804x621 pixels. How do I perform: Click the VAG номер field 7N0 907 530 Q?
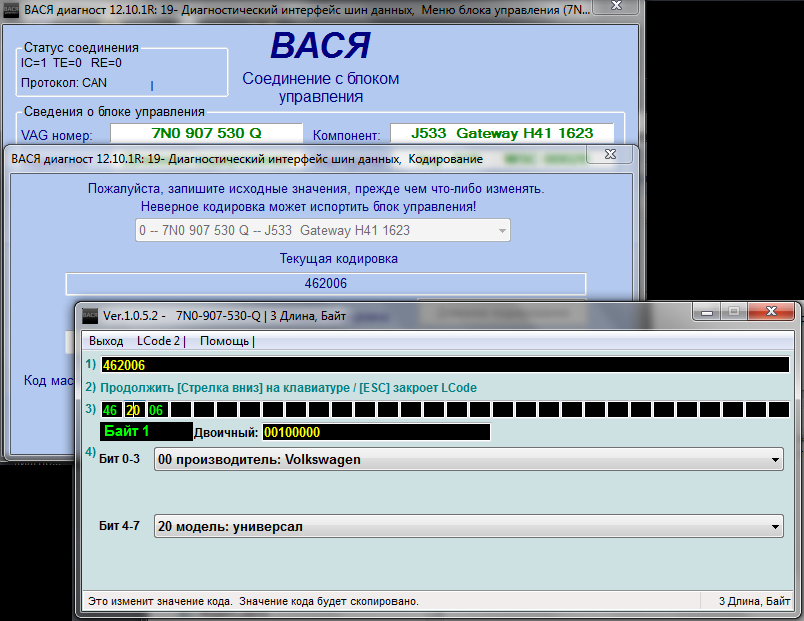click(x=206, y=133)
